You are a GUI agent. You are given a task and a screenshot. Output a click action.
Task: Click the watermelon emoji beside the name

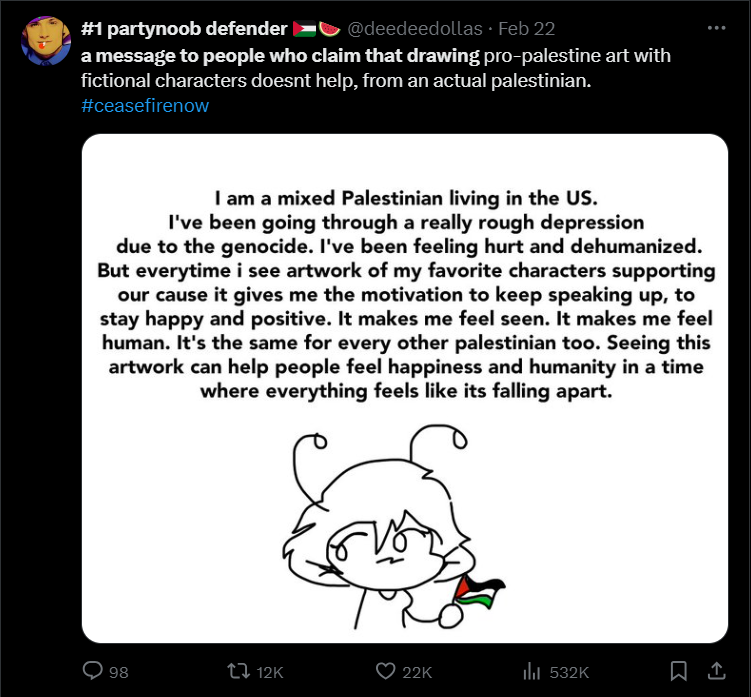[329, 28]
